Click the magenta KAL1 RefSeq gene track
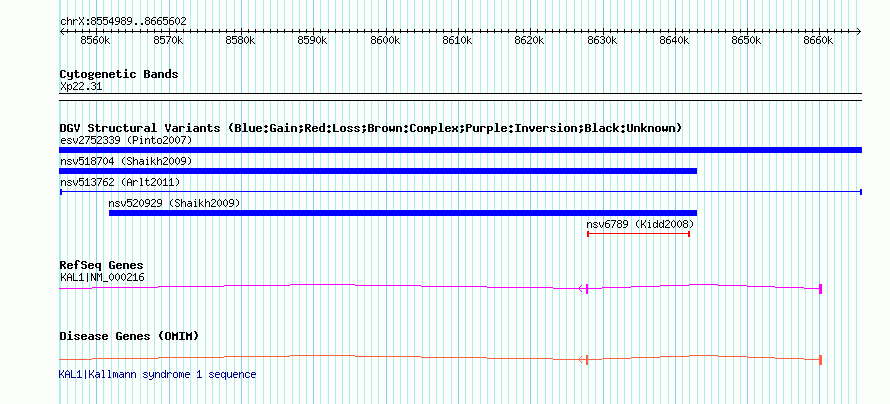This screenshot has height=404, width=890. 440,288
